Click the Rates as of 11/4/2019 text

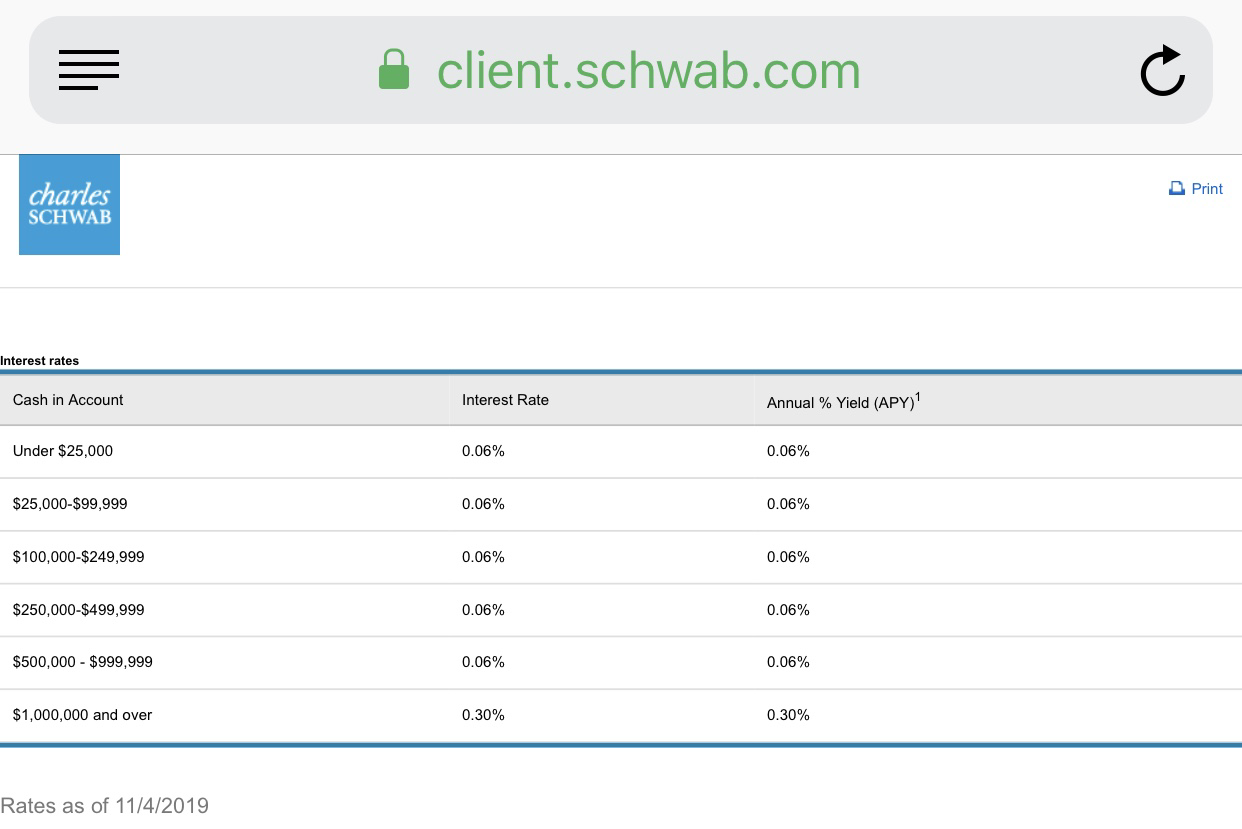click(104, 805)
